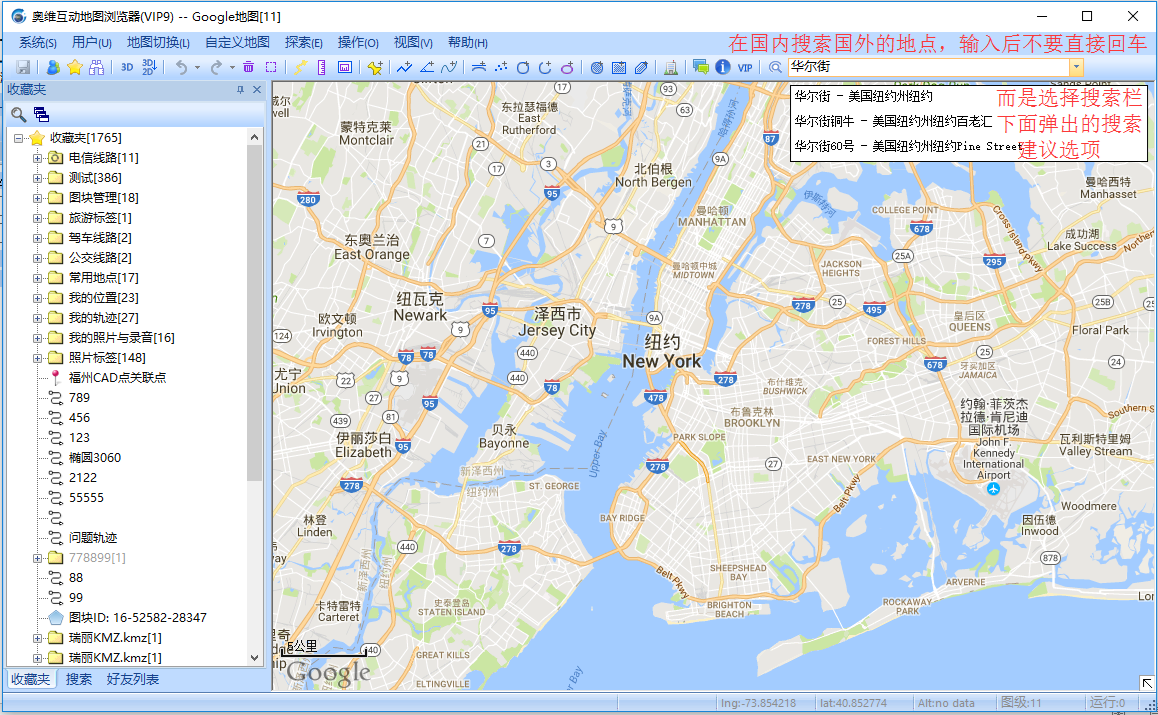Expand the 测试[386] folder
This screenshot has height=715, width=1158.
pyautogui.click(x=37, y=178)
